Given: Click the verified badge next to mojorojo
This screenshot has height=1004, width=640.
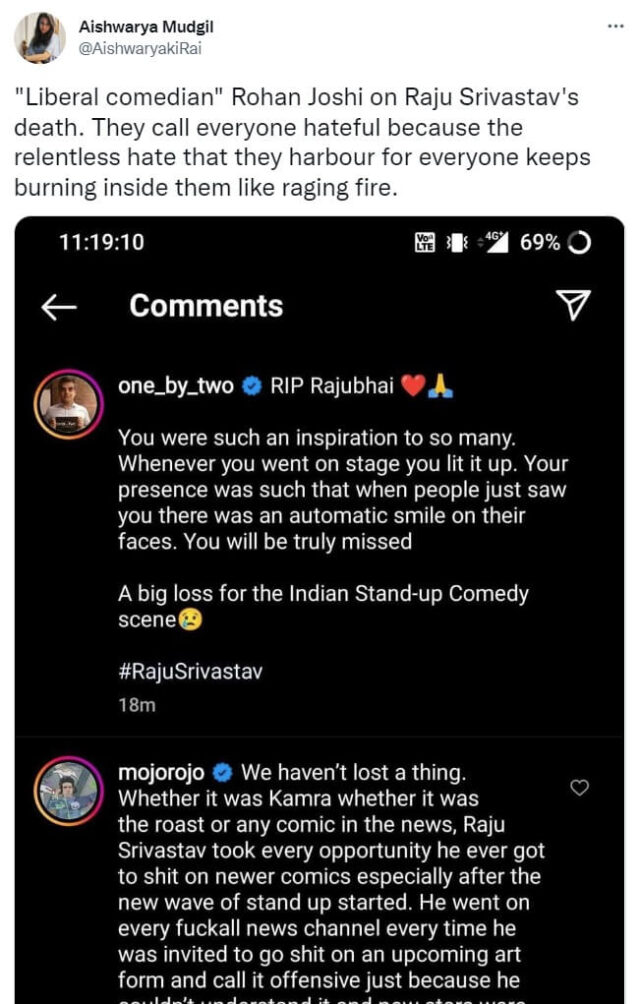Looking at the screenshot, I should pyautogui.click(x=224, y=773).
